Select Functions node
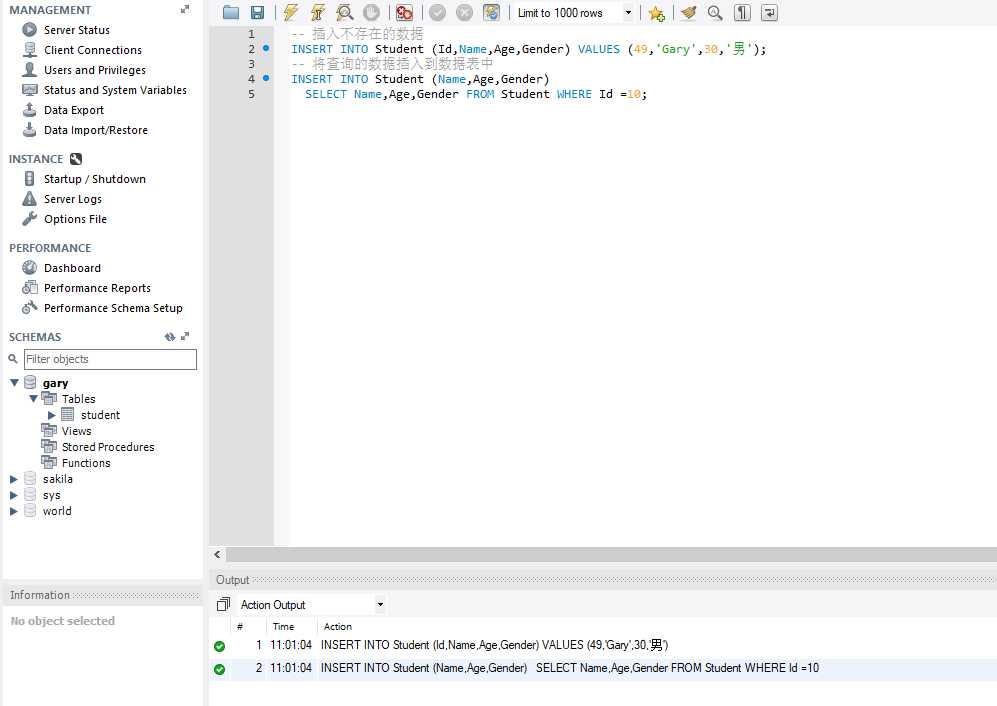This screenshot has height=706, width=997. coord(86,463)
